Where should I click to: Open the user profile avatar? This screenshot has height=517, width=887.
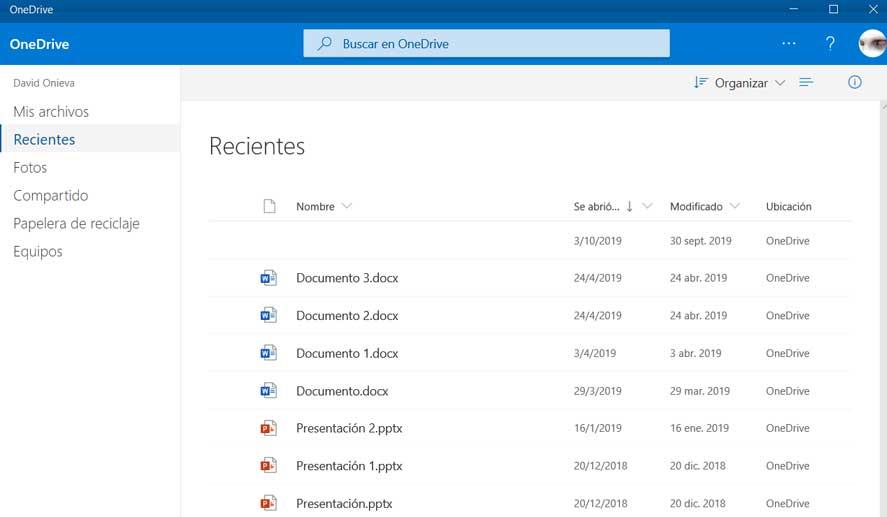(872, 43)
